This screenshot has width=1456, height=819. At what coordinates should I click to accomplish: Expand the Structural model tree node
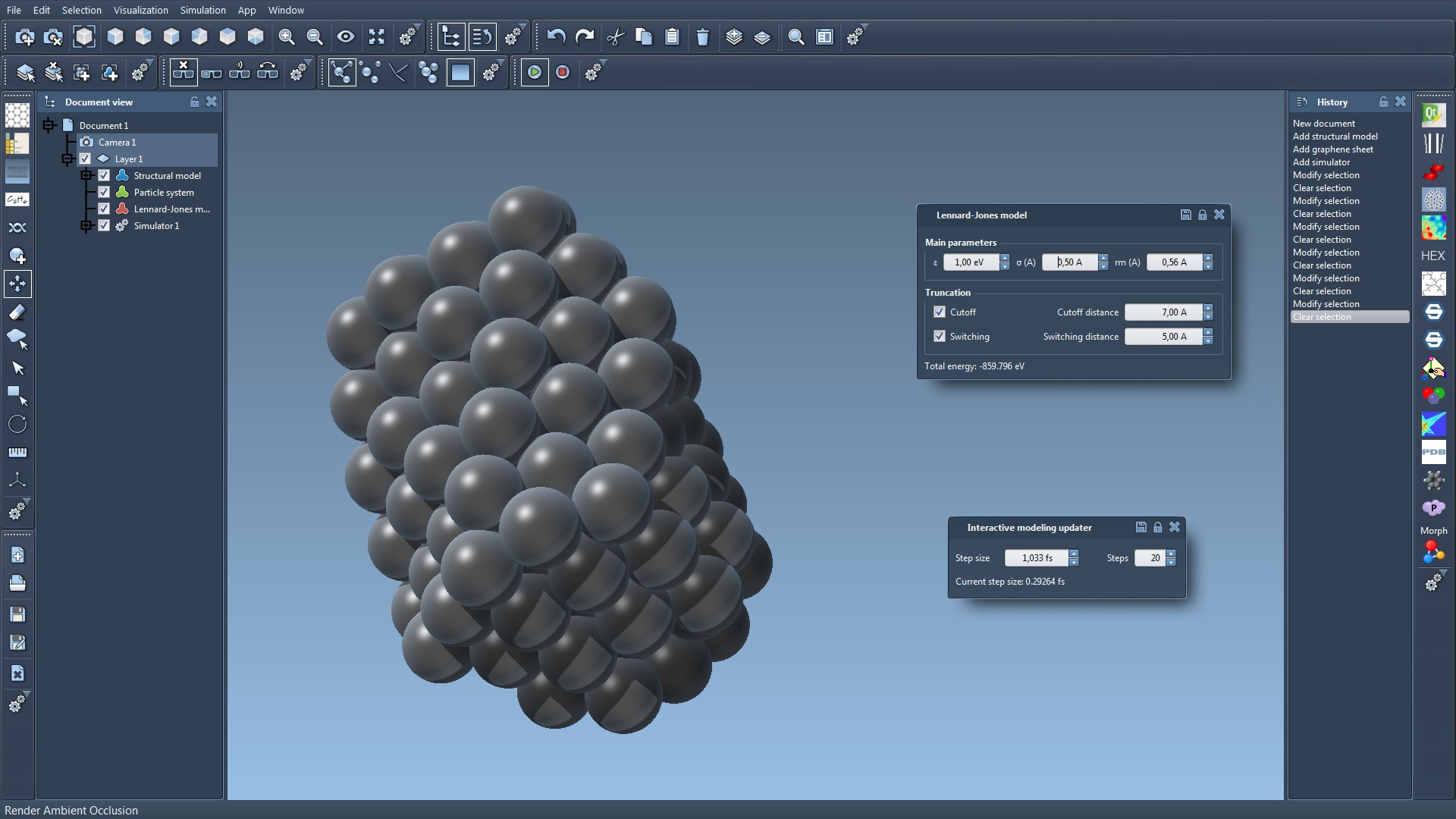[x=86, y=175]
